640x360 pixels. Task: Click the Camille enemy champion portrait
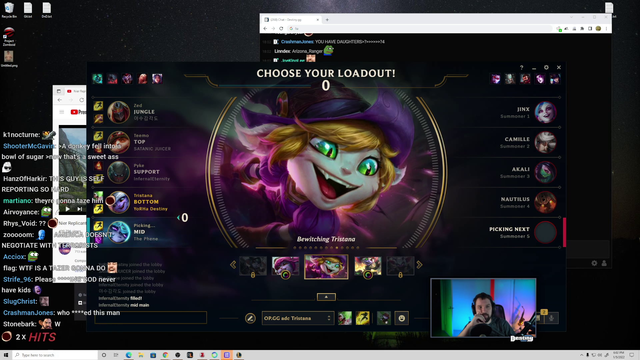[546, 142]
